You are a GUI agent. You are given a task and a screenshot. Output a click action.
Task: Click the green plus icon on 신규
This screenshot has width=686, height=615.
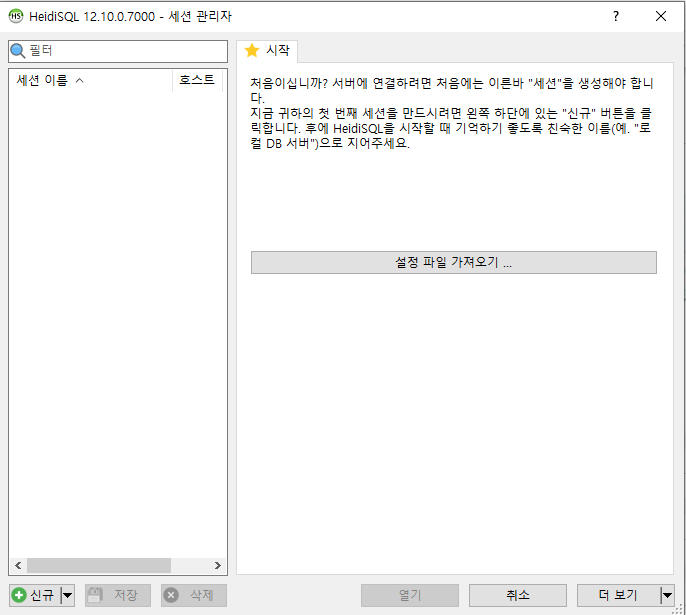[x=19, y=595]
